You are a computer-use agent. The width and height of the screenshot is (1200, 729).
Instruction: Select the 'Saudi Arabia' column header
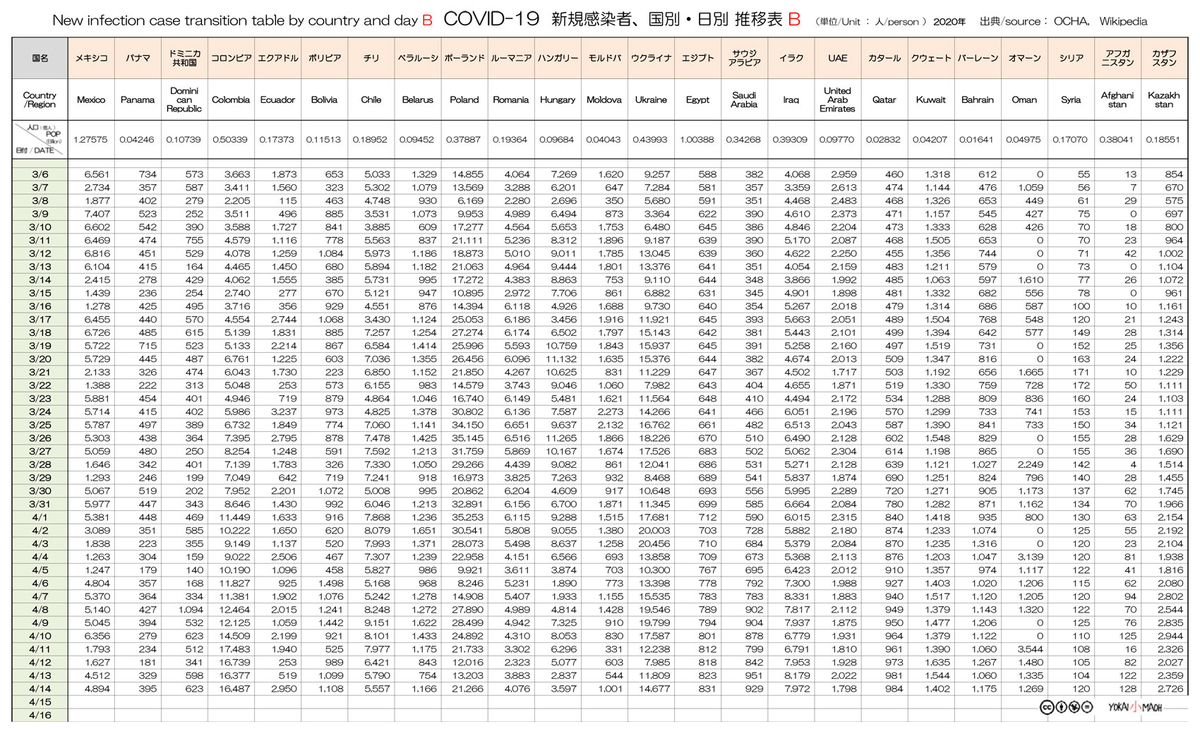744,100
